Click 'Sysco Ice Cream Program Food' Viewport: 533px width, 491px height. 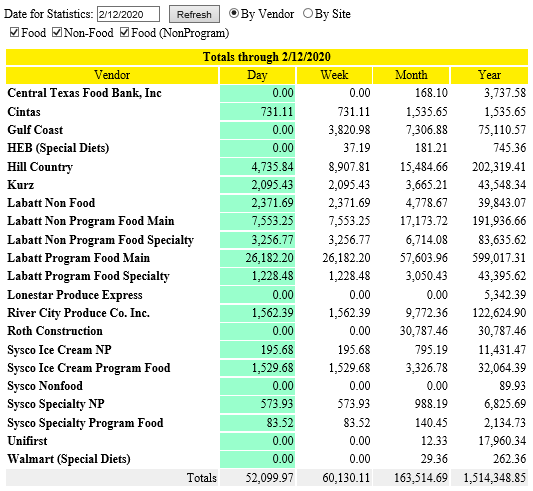tap(89, 368)
